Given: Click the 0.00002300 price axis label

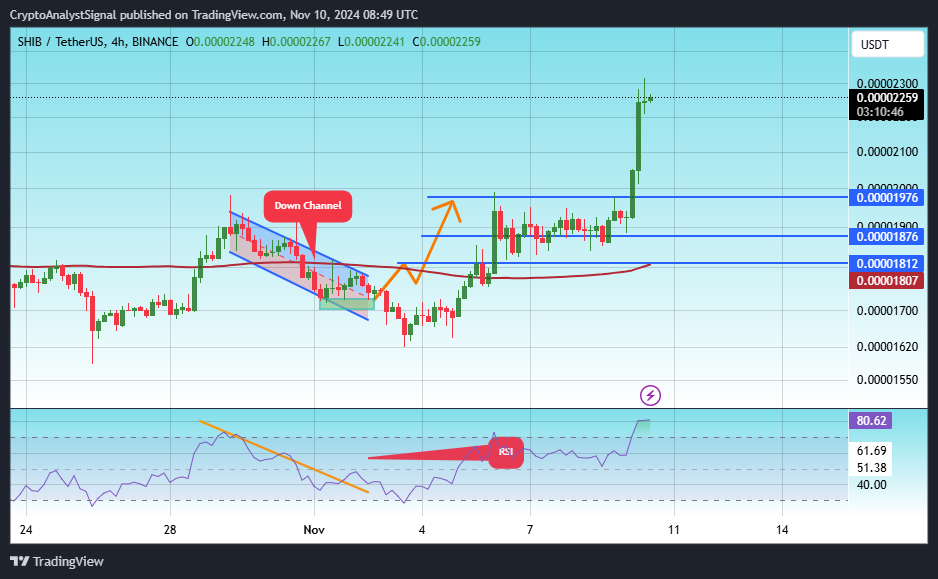Looking at the screenshot, I should click(887, 84).
